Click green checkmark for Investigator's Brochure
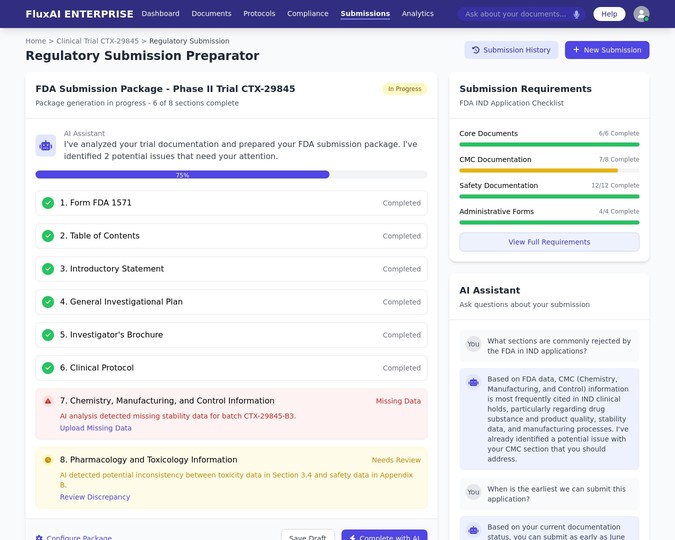The width and height of the screenshot is (675, 540). [48, 335]
